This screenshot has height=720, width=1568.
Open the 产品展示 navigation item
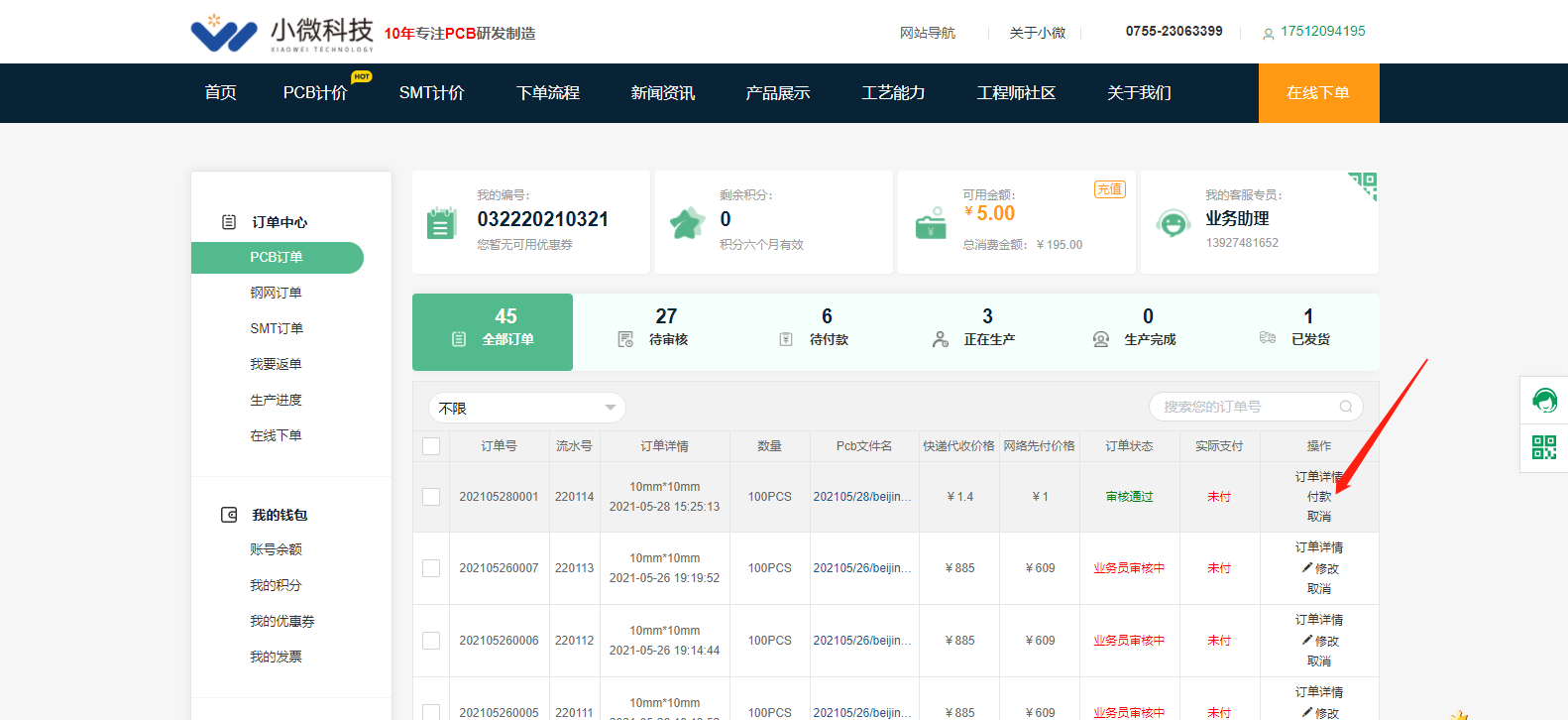tap(777, 93)
